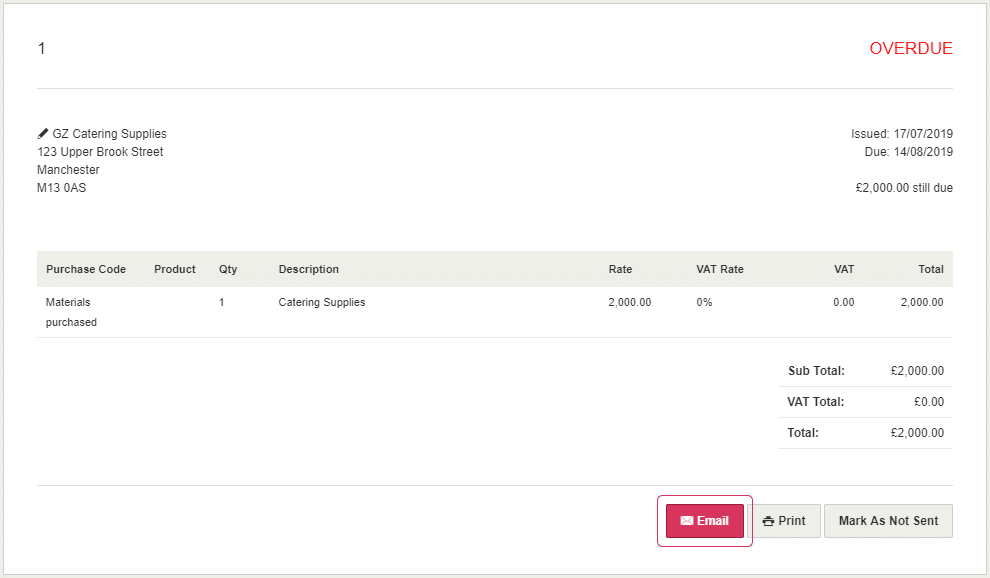Click the red OVERDUE status label

point(910,48)
